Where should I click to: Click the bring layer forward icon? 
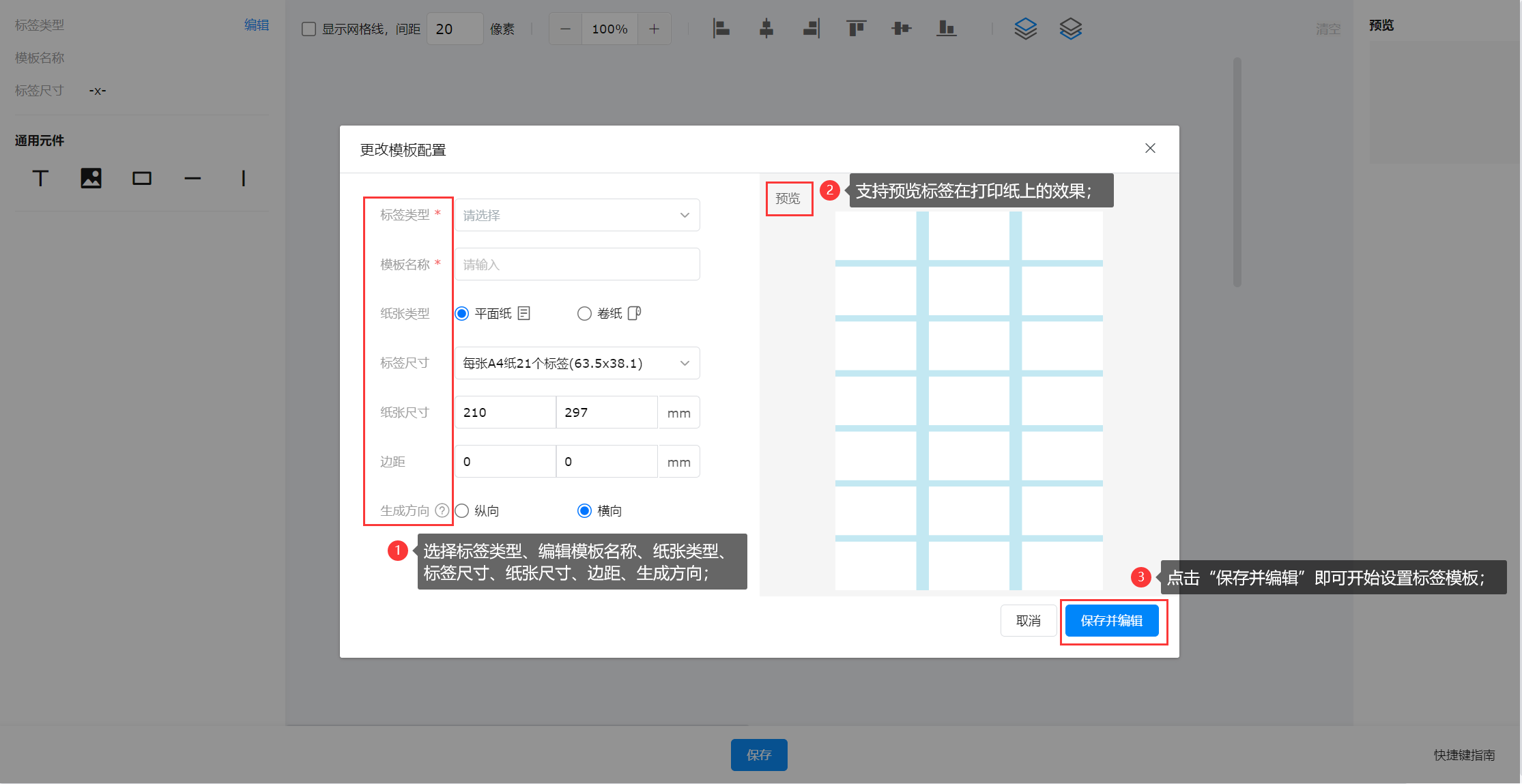point(1025,29)
